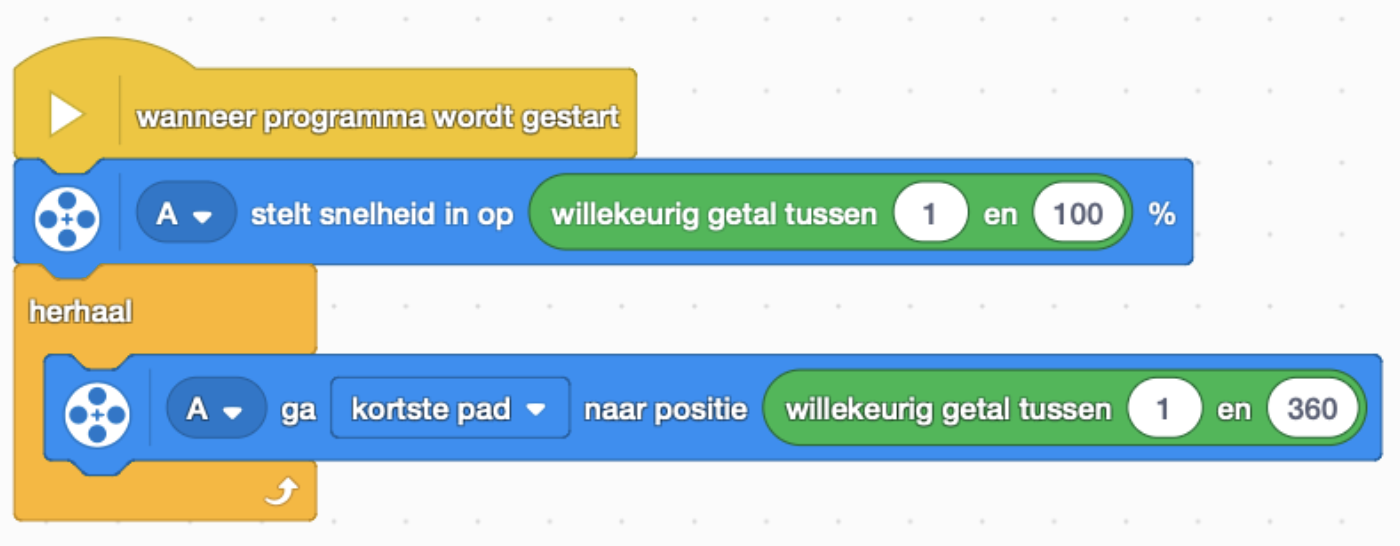
Task: Click minimum value 1 in speed random block
Action: (930, 212)
